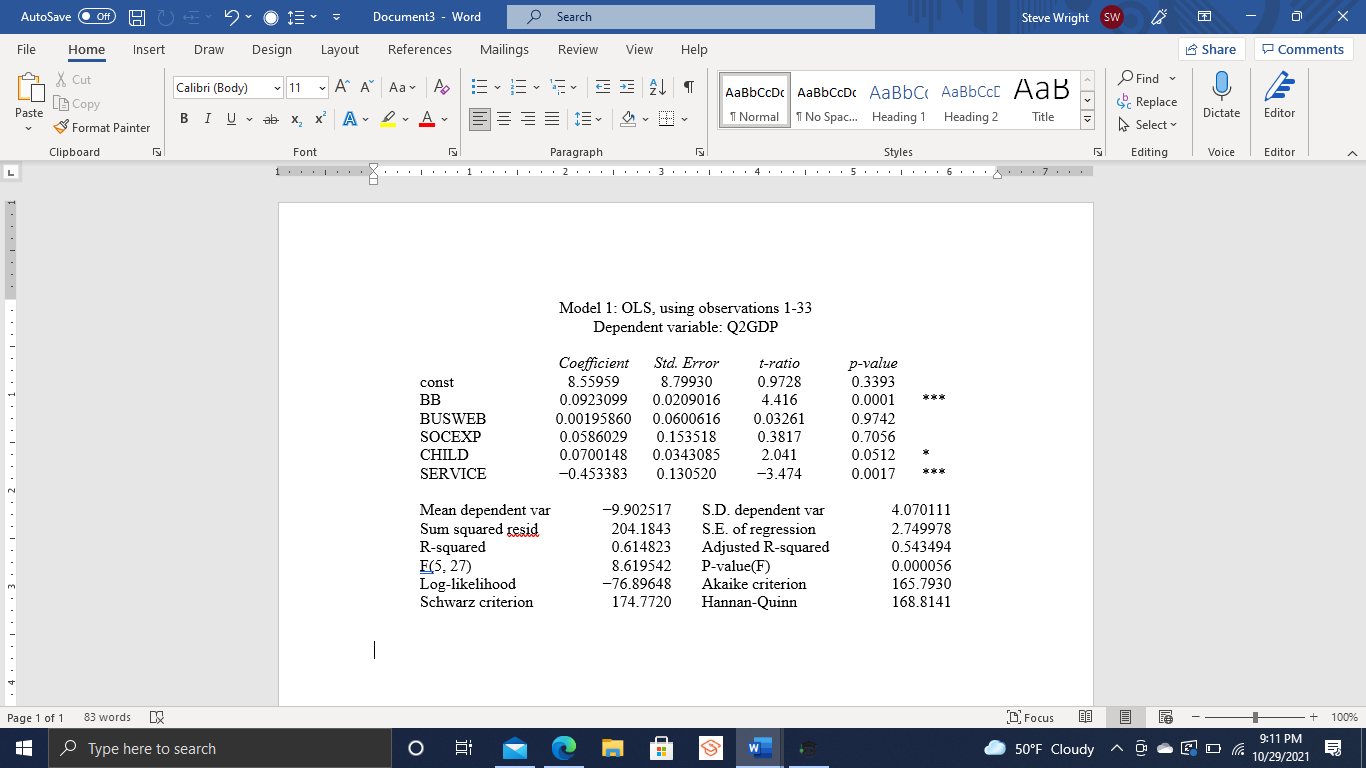Viewport: 1366px width, 768px height.
Task: Click the 83 words count in status bar
Action: (107, 717)
